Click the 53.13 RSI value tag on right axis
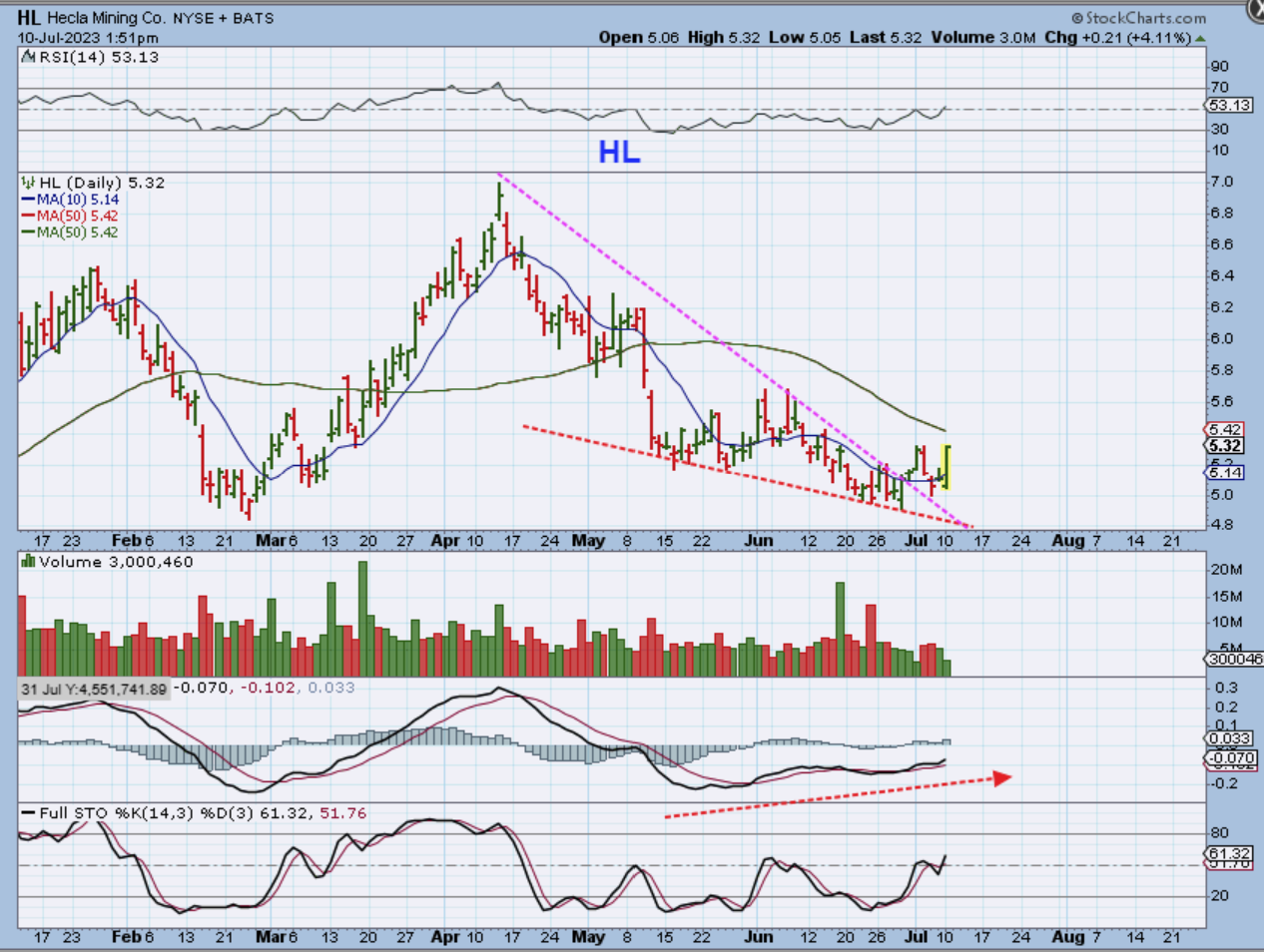This screenshot has height=952, width=1264. (x=1230, y=105)
